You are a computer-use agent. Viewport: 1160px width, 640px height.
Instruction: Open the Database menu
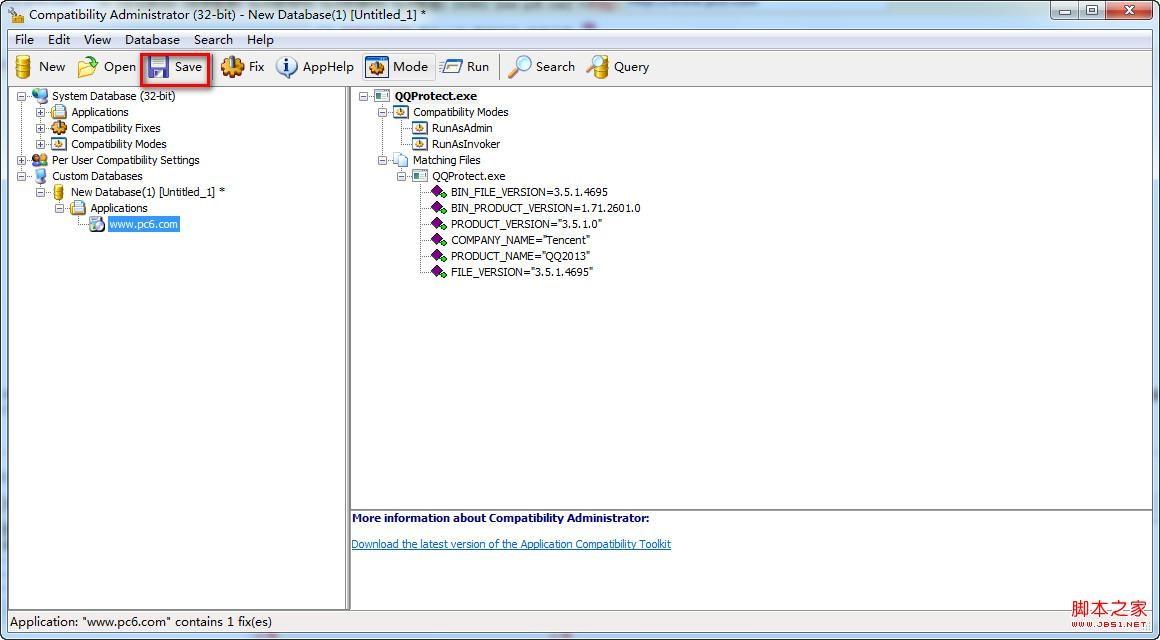152,40
